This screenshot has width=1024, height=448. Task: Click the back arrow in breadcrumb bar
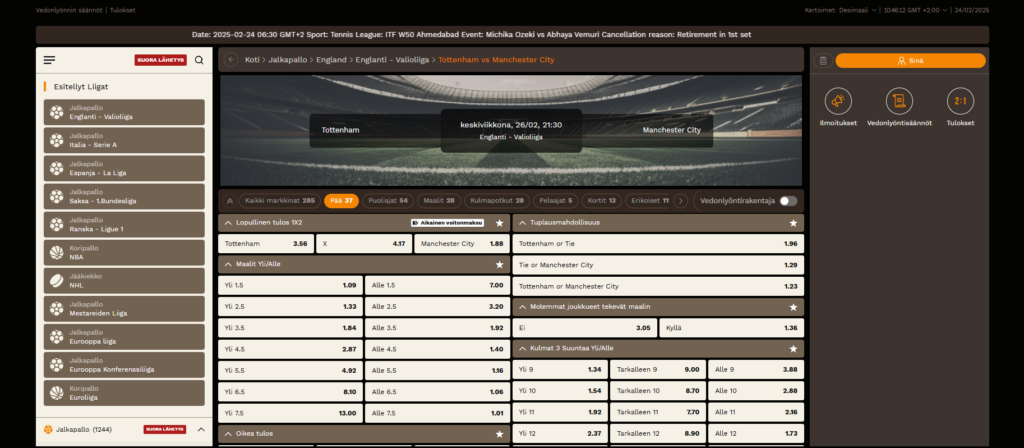click(231, 59)
